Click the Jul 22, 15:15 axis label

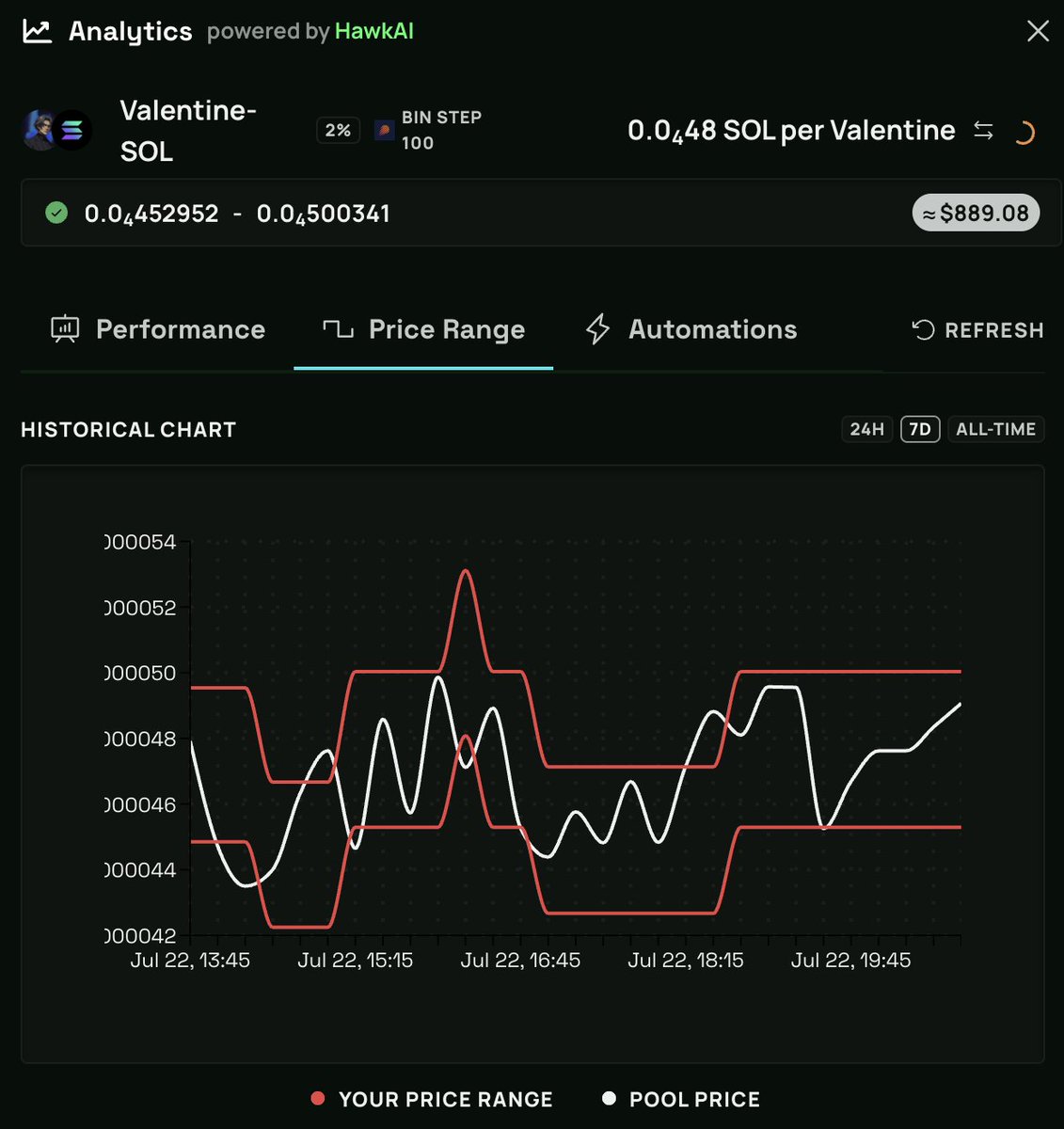click(x=356, y=961)
